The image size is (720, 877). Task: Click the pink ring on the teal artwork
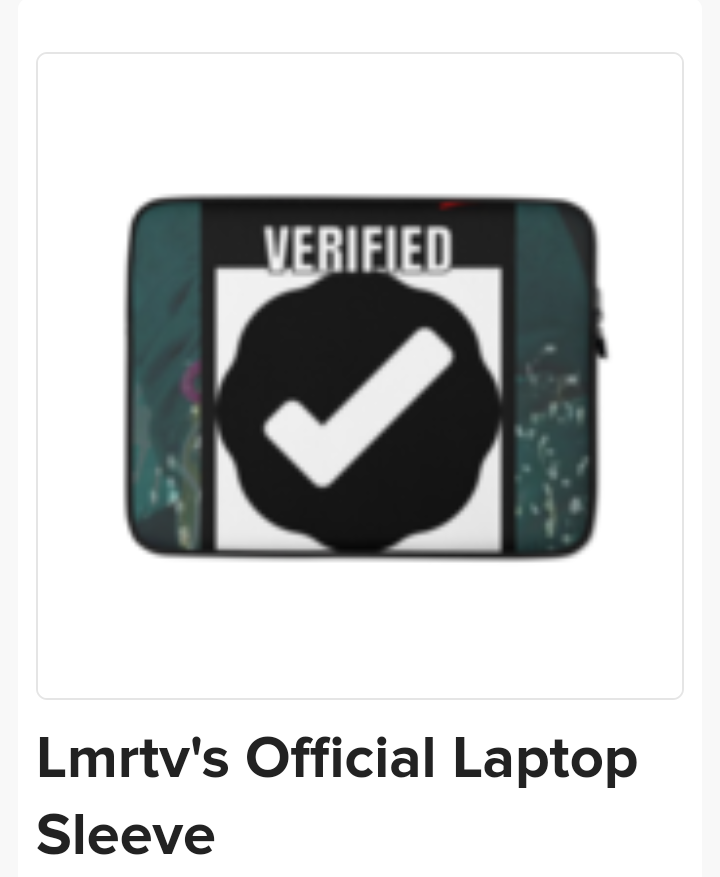tap(192, 381)
